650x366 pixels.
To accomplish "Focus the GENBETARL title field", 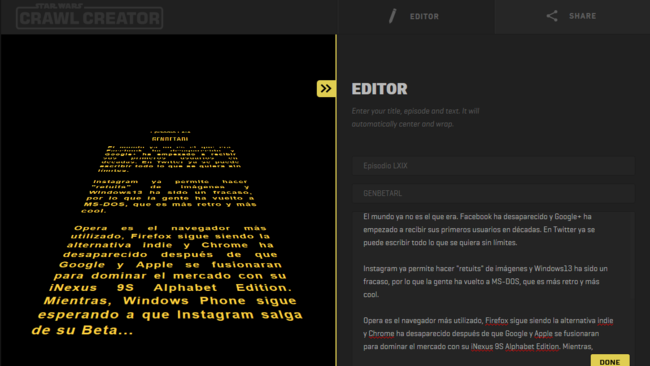I will (x=493, y=194).
